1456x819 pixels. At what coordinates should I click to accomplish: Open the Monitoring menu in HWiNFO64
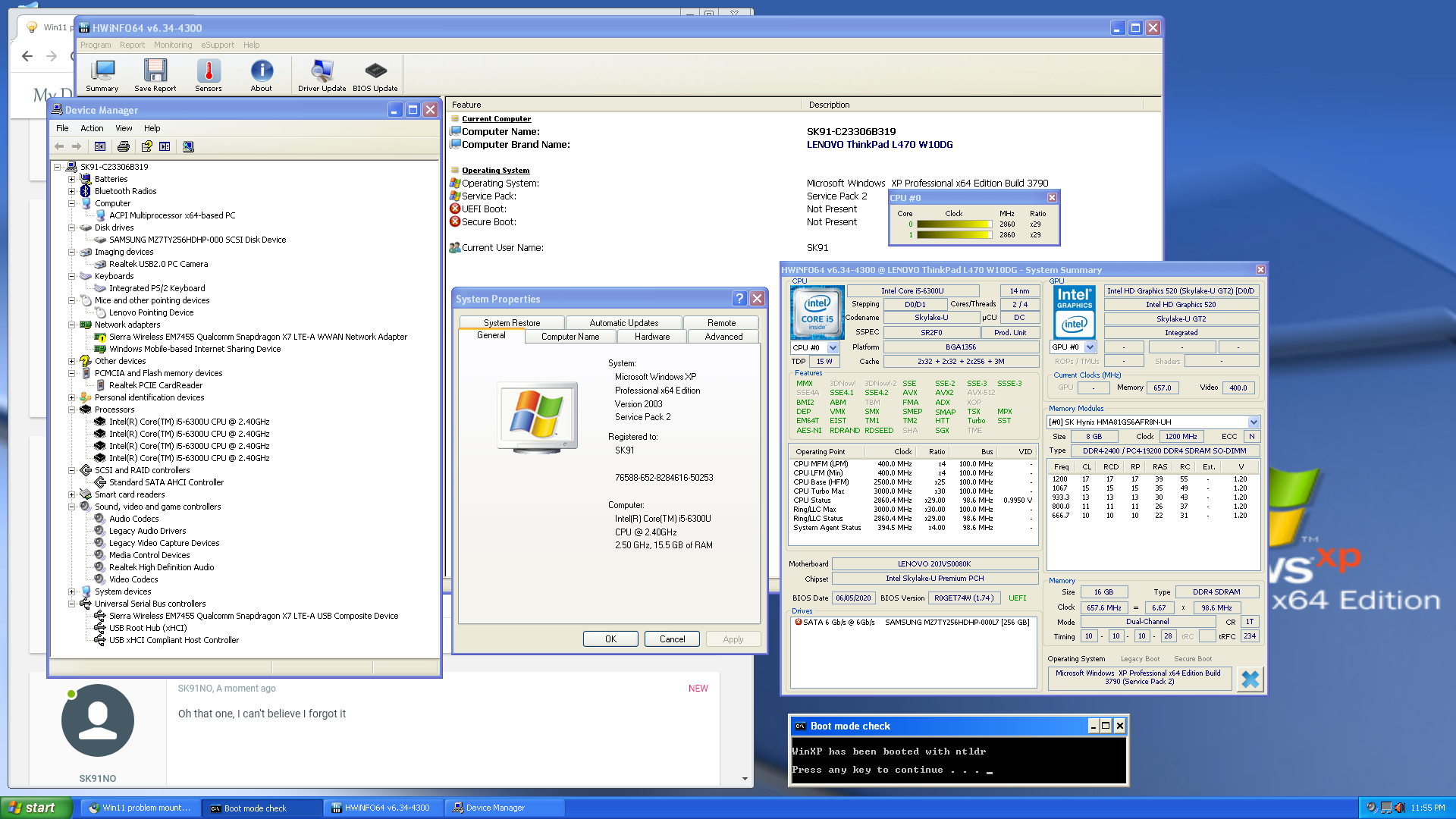[x=173, y=45]
